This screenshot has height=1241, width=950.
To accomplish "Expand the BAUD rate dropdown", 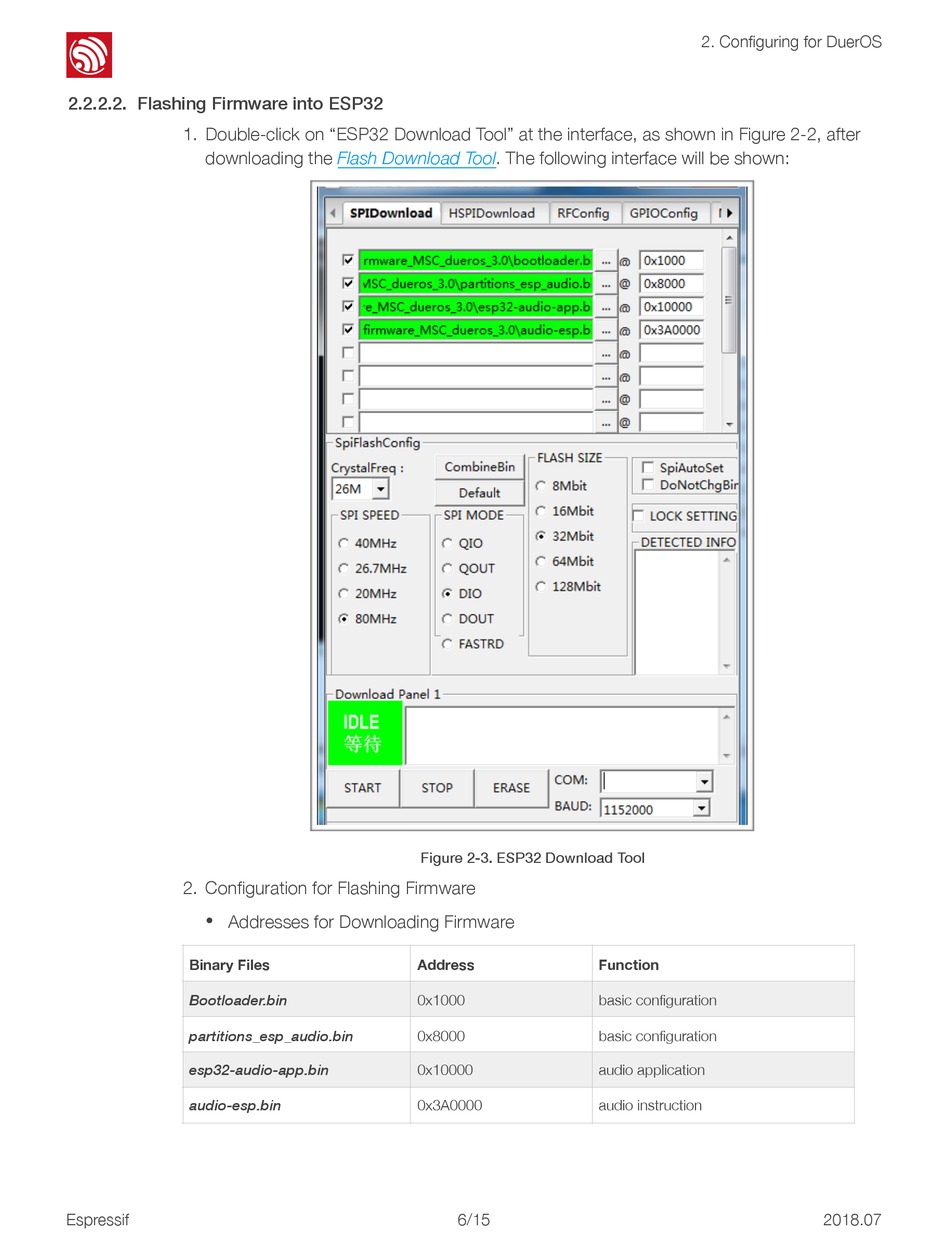I will click(x=701, y=808).
